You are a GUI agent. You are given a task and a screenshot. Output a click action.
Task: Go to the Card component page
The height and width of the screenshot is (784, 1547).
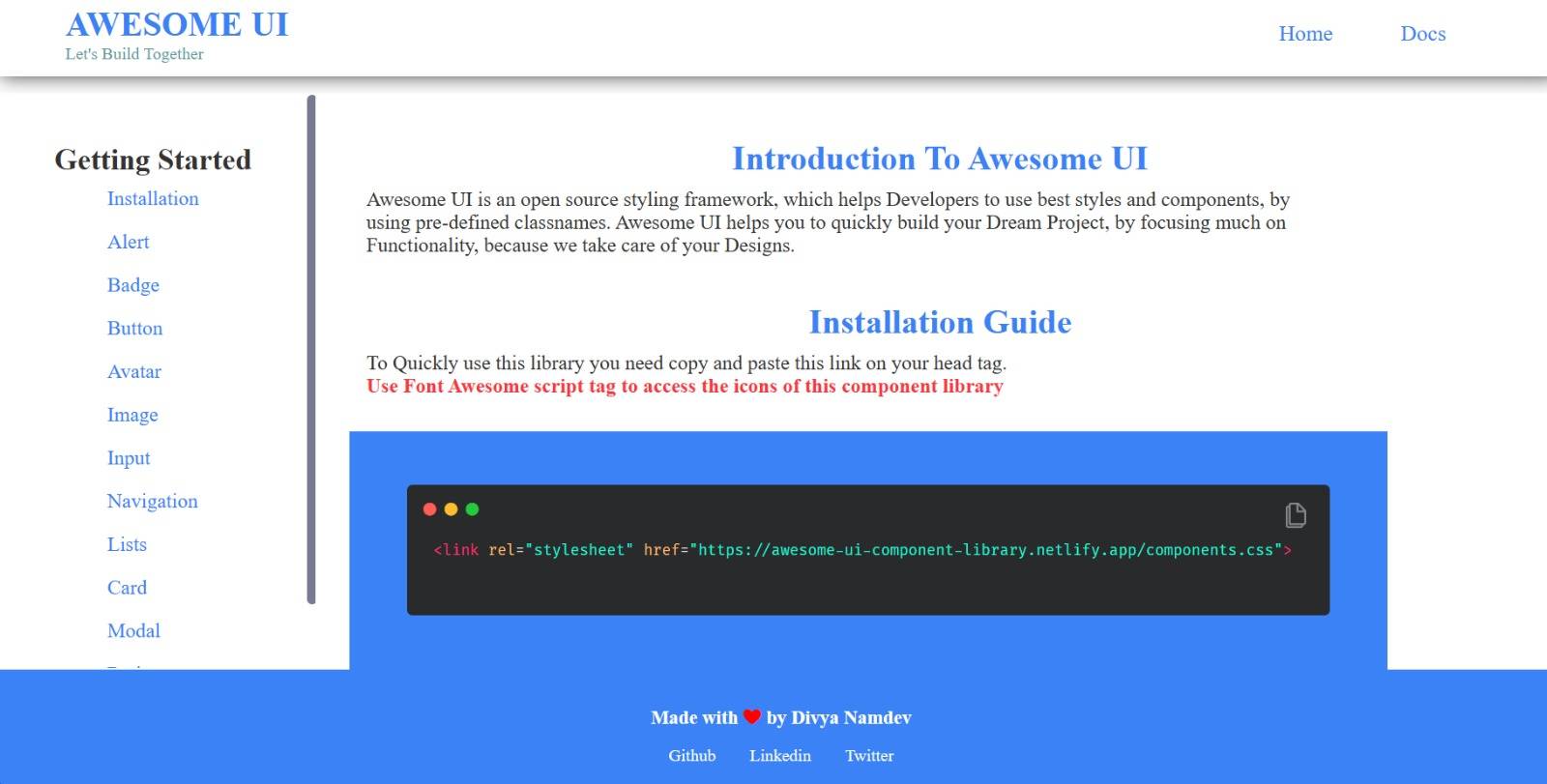(127, 588)
